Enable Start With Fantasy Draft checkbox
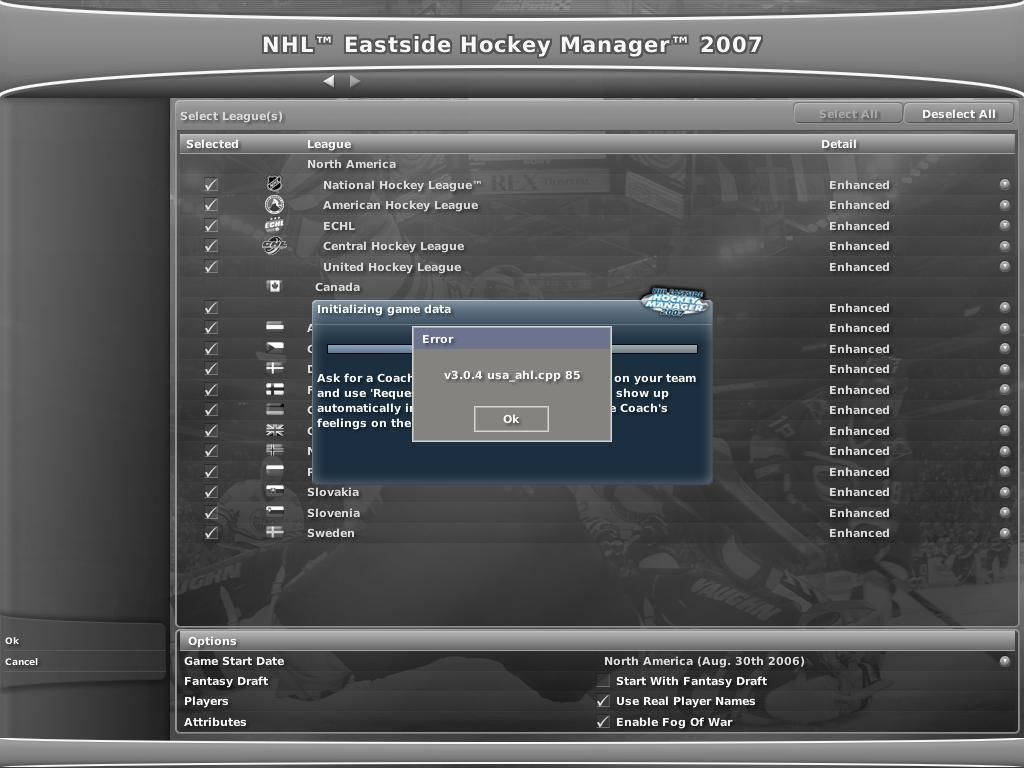Viewport: 1024px width, 768px height. click(603, 680)
